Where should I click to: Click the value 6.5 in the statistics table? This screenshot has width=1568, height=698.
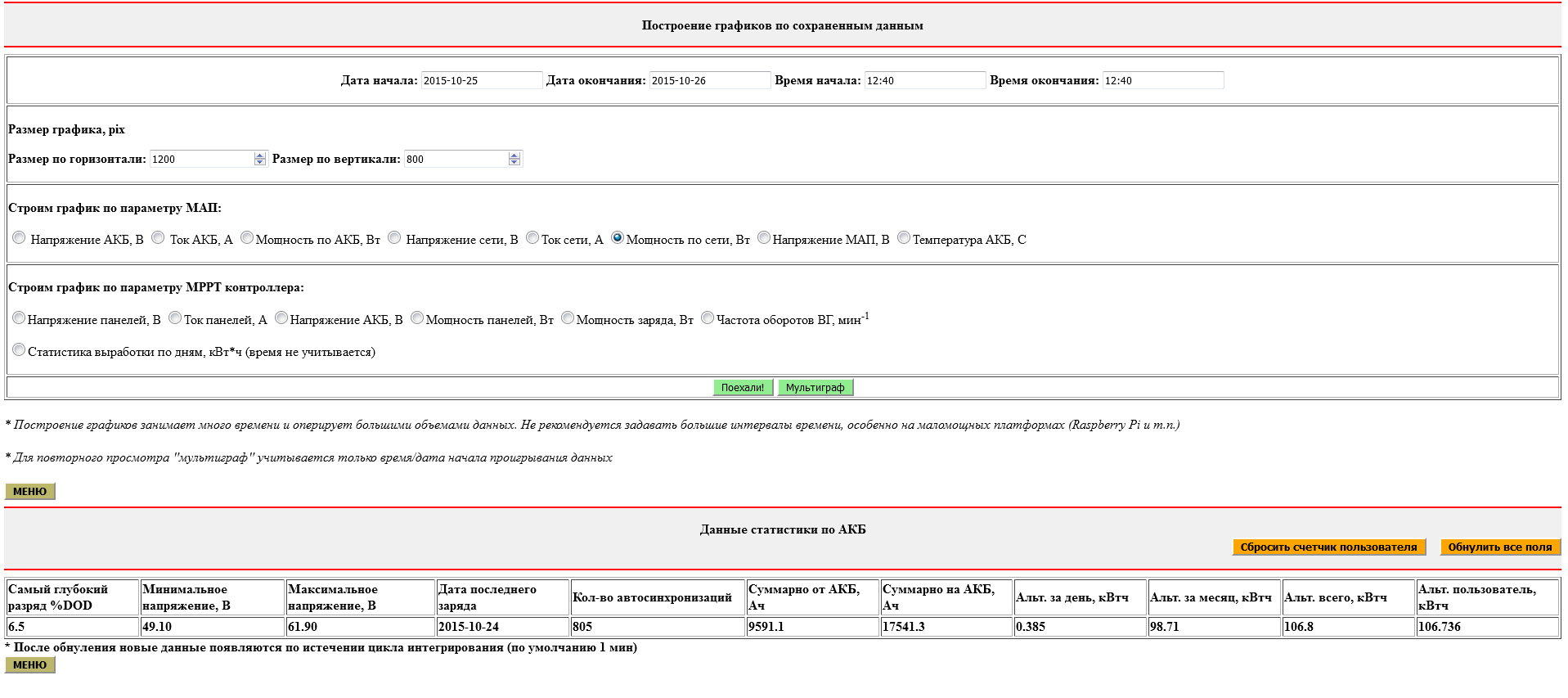pos(16,627)
